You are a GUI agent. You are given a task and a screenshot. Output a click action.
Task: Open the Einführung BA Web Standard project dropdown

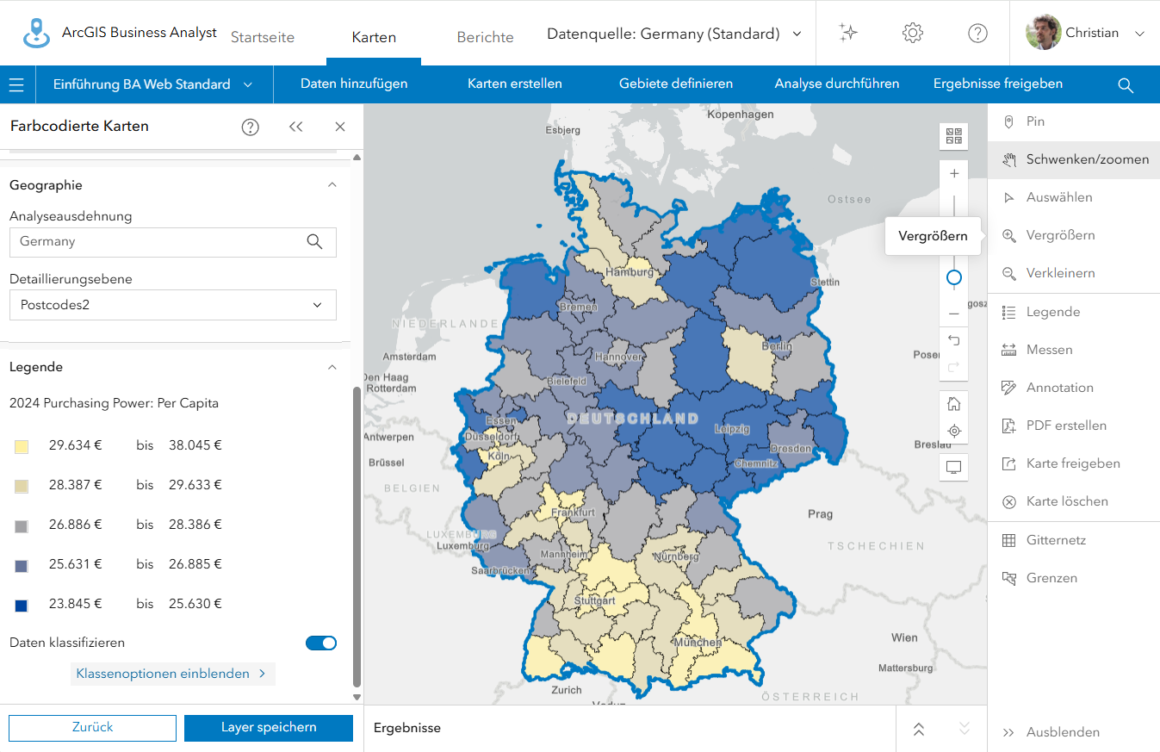tap(152, 85)
